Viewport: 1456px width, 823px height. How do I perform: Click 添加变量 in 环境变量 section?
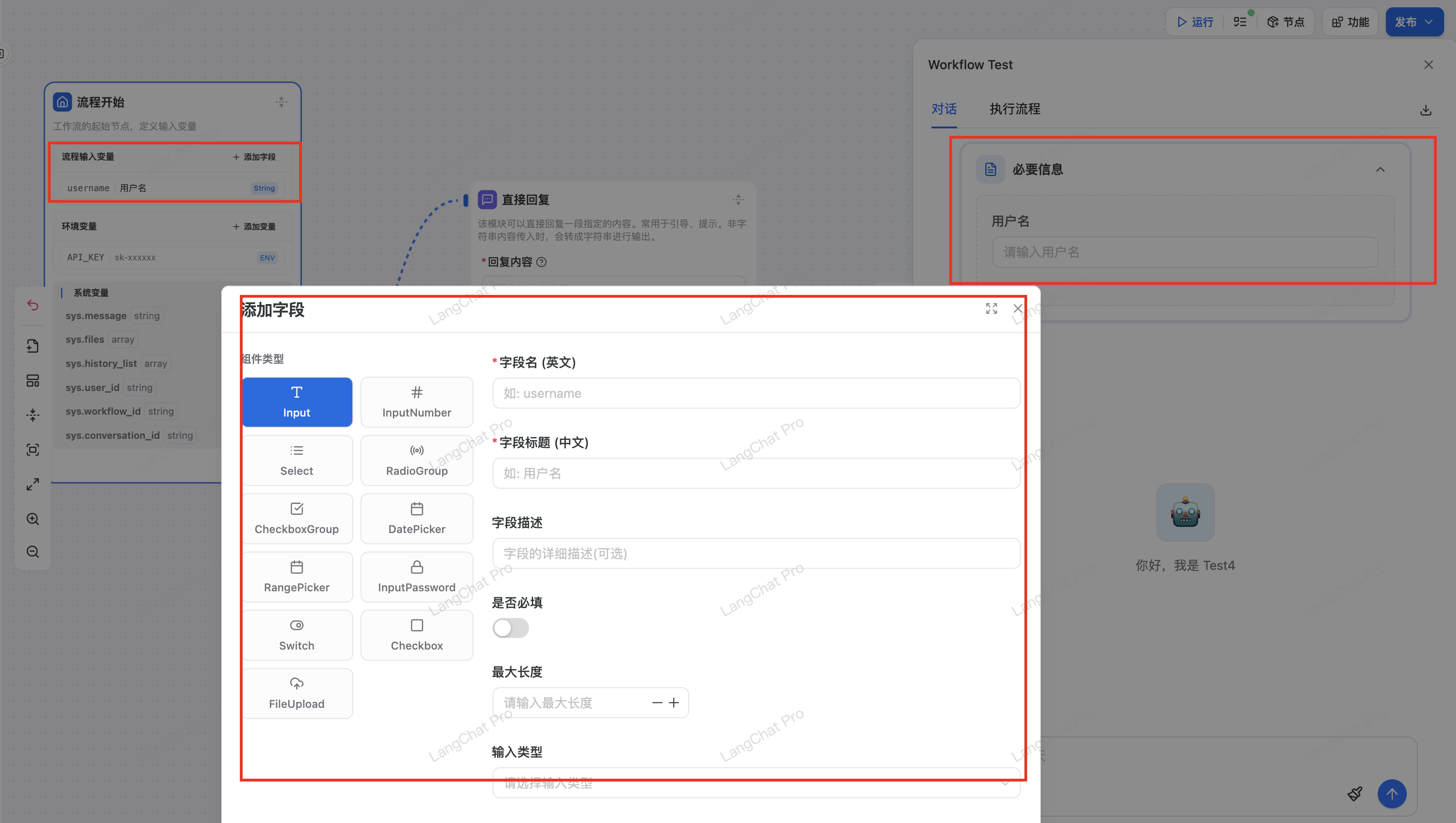coord(255,227)
